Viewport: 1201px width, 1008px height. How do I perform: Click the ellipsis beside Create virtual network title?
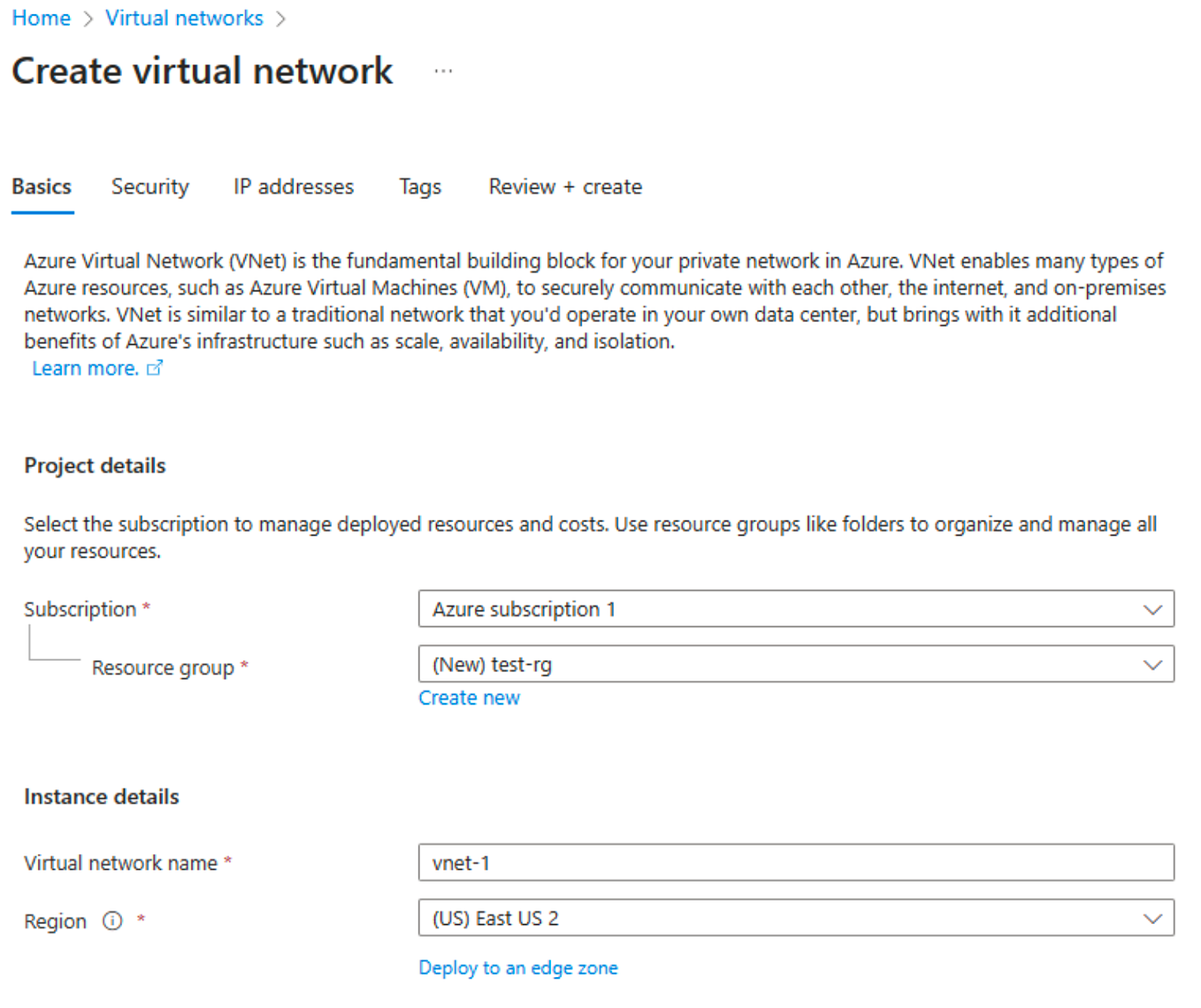tap(443, 70)
